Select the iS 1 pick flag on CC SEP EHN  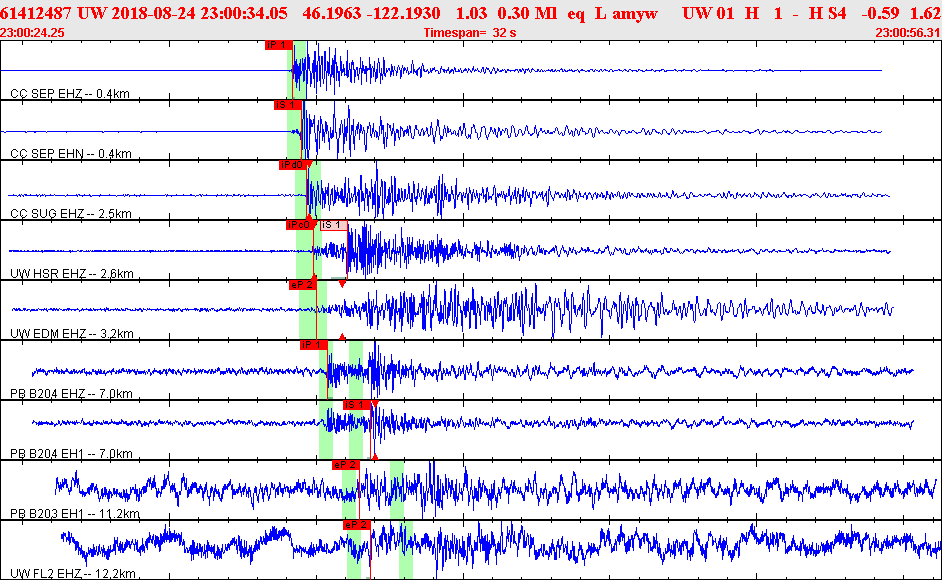click(x=288, y=105)
